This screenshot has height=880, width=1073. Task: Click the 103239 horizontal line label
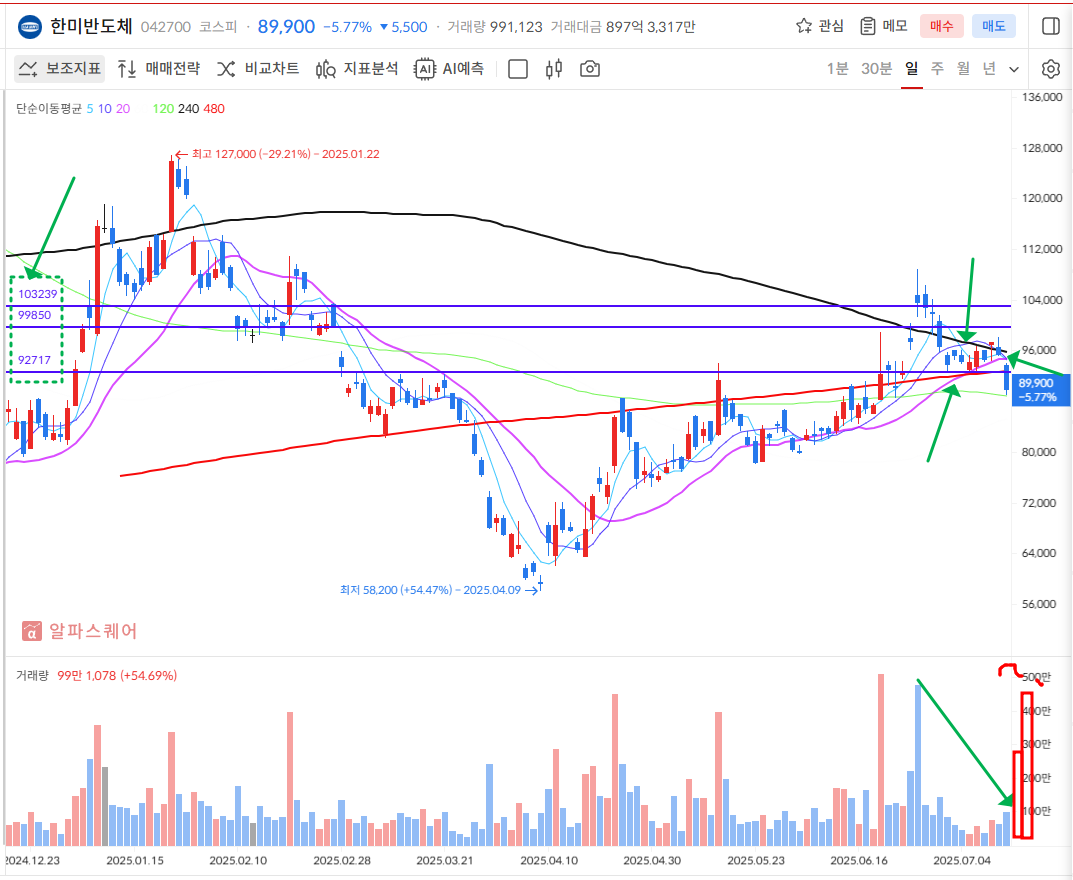click(x=38, y=294)
